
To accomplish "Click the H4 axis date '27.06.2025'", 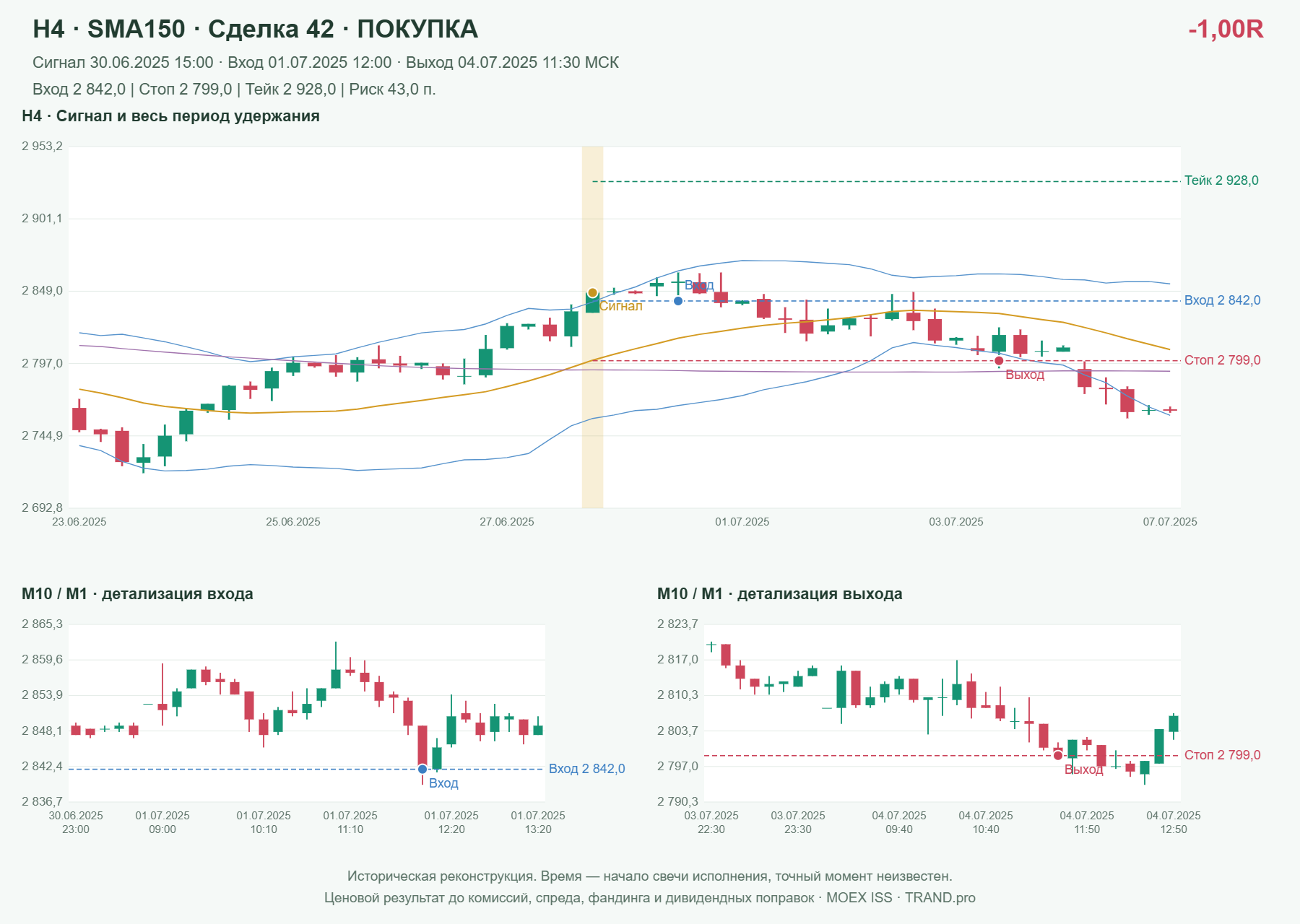I will 507,522.
